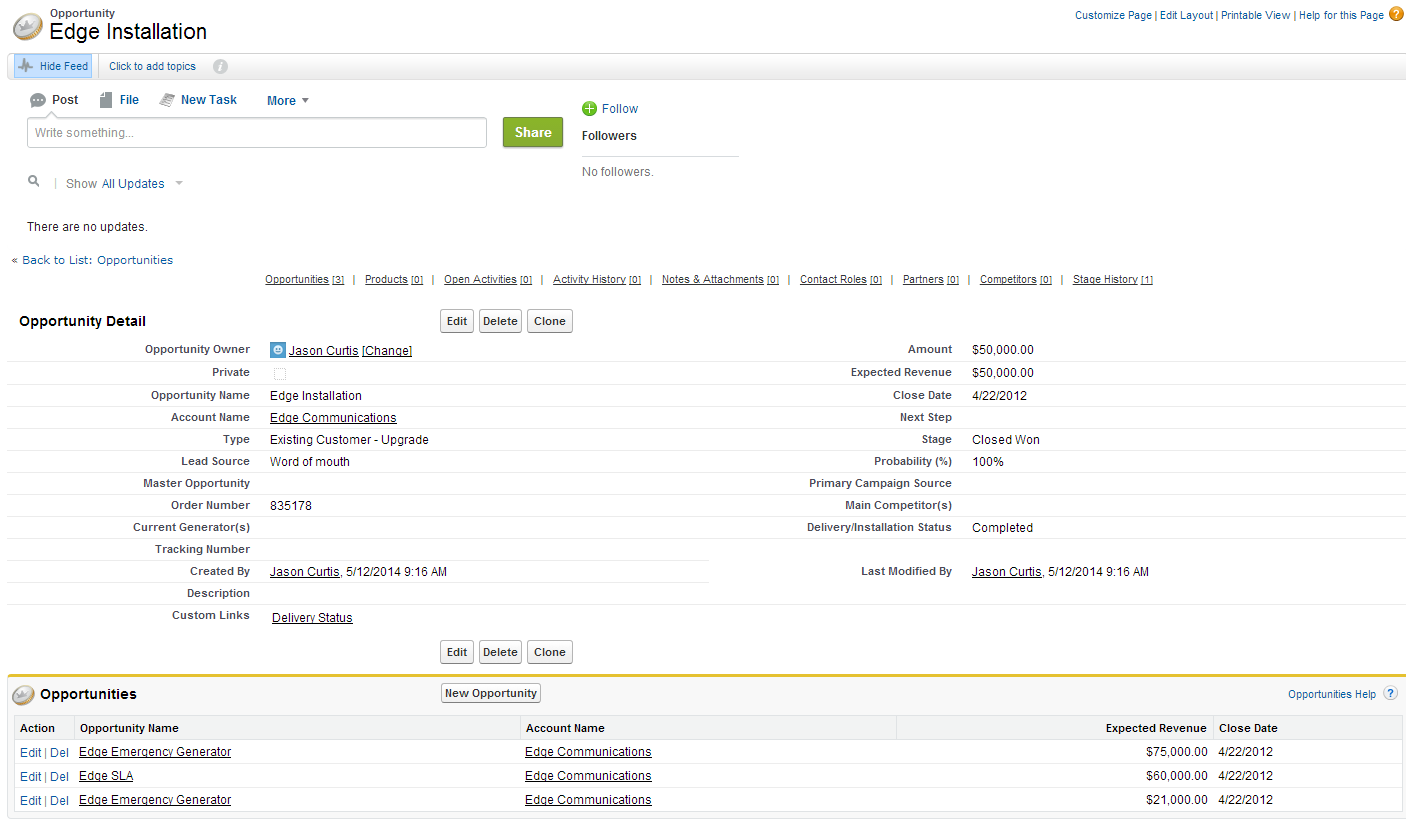Screen dimensions: 1406x822
Task: Click the info icon beside topics
Action: [220, 67]
